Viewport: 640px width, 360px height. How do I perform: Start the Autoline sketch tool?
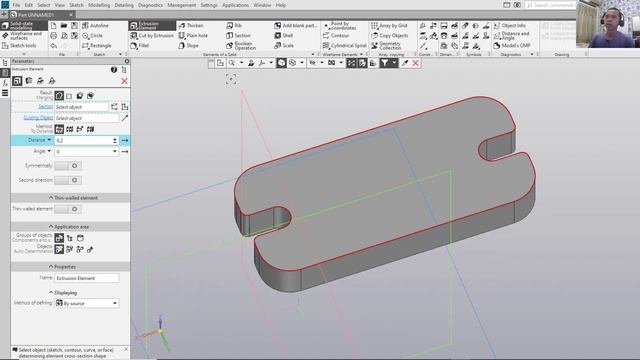95,25
